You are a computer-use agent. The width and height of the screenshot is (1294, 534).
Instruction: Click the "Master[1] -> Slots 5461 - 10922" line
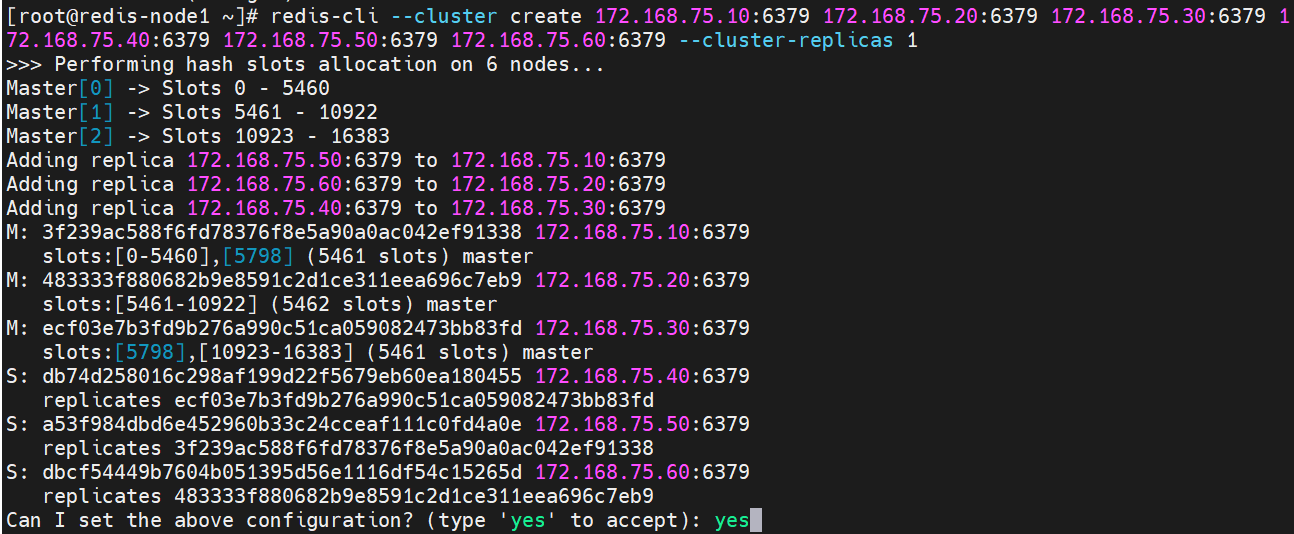tap(192, 112)
